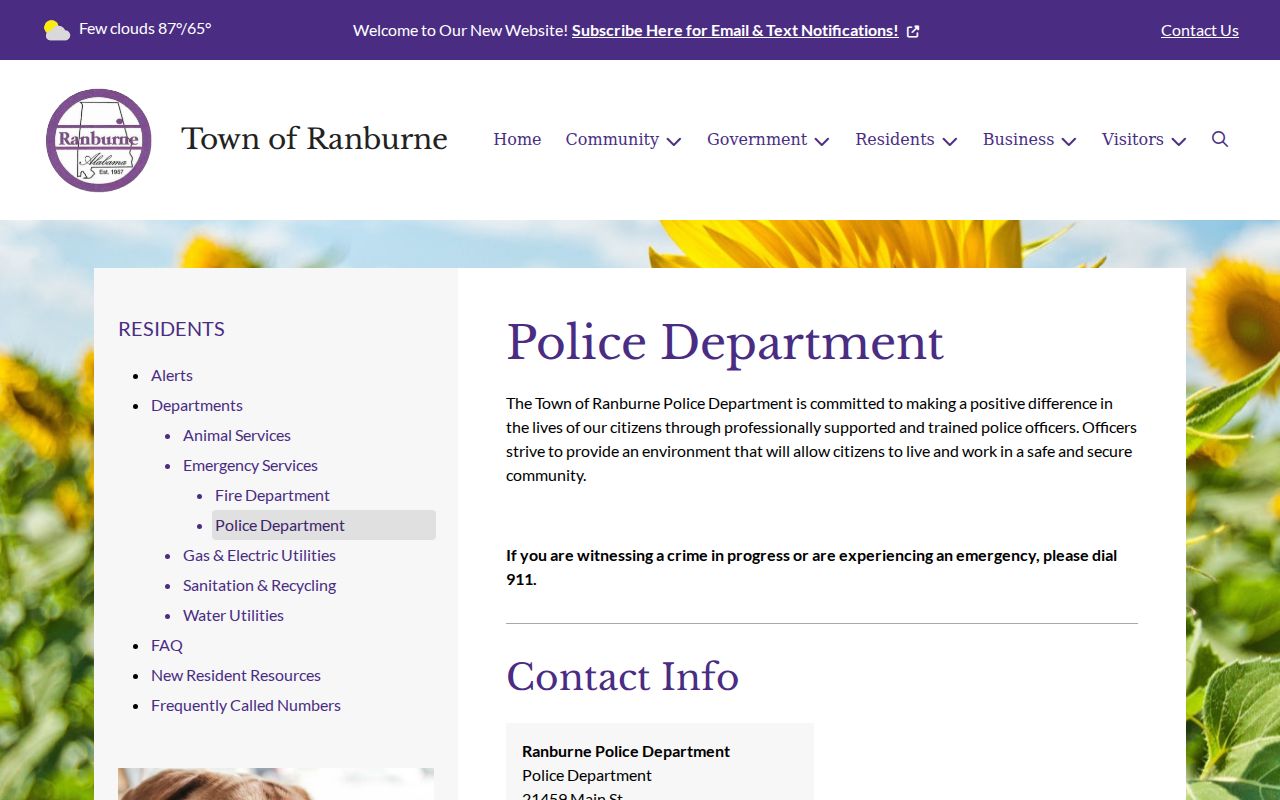Open the Residents menu
Screen dimensions: 1280x800
895,139
